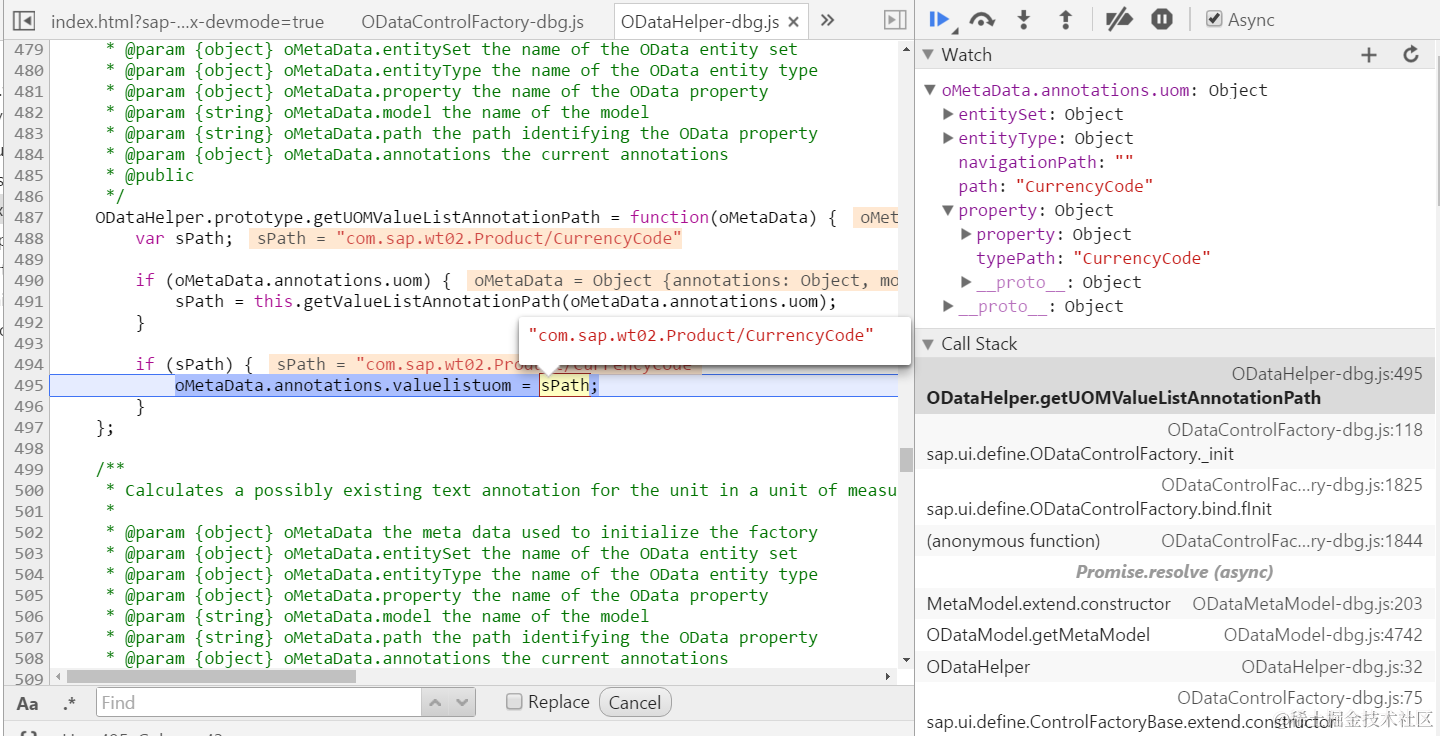1440x736 pixels.
Task: Cancel the find bar
Action: coord(635,703)
